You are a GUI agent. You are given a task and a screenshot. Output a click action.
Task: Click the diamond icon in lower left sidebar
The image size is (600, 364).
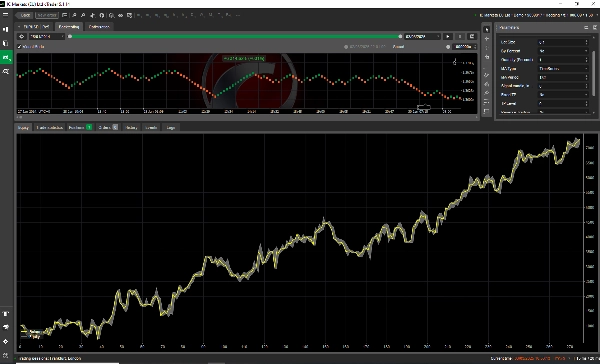pyautogui.click(x=6, y=341)
